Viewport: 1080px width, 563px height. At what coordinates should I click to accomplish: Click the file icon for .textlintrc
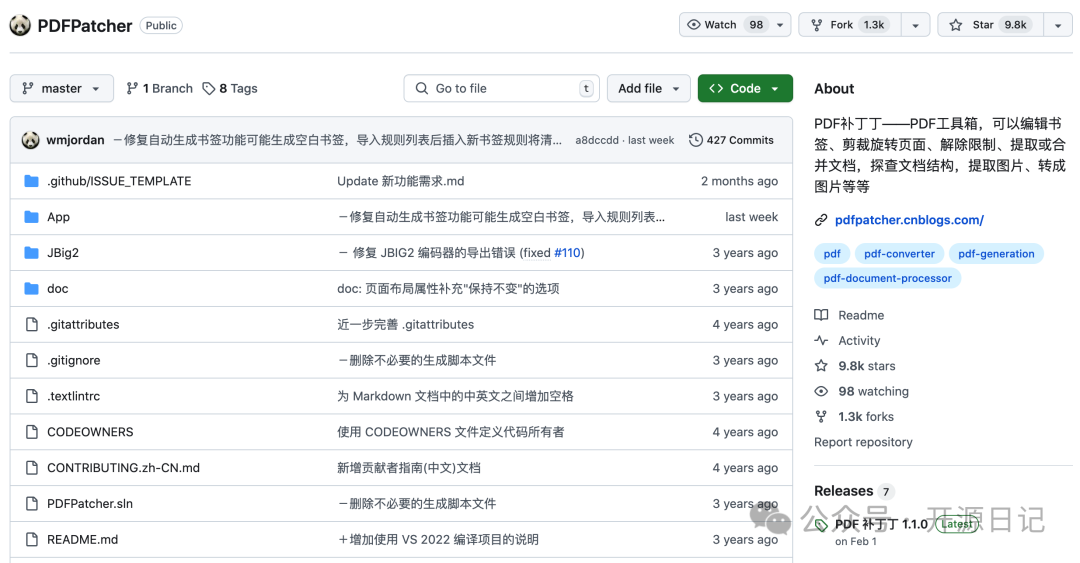(x=31, y=396)
